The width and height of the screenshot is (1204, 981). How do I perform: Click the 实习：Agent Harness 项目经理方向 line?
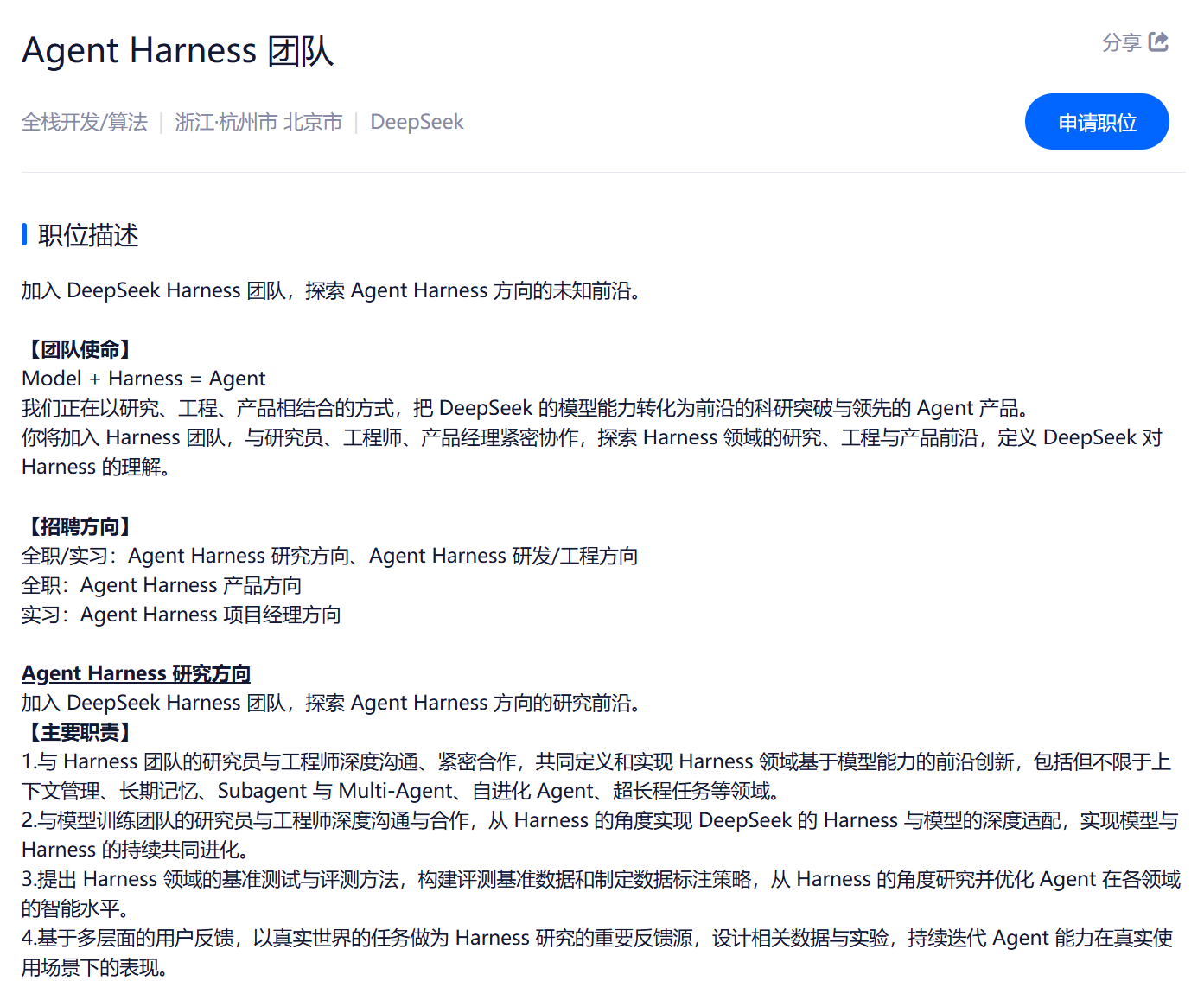(182, 615)
